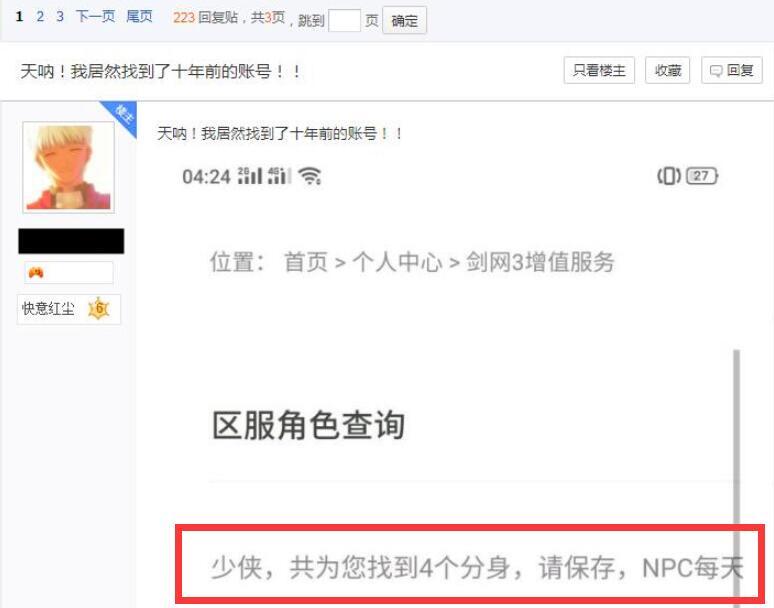Click scrollbar inside the embedded phone screenshot
Image resolution: width=774 pixels, height=608 pixels.
(x=736, y=474)
